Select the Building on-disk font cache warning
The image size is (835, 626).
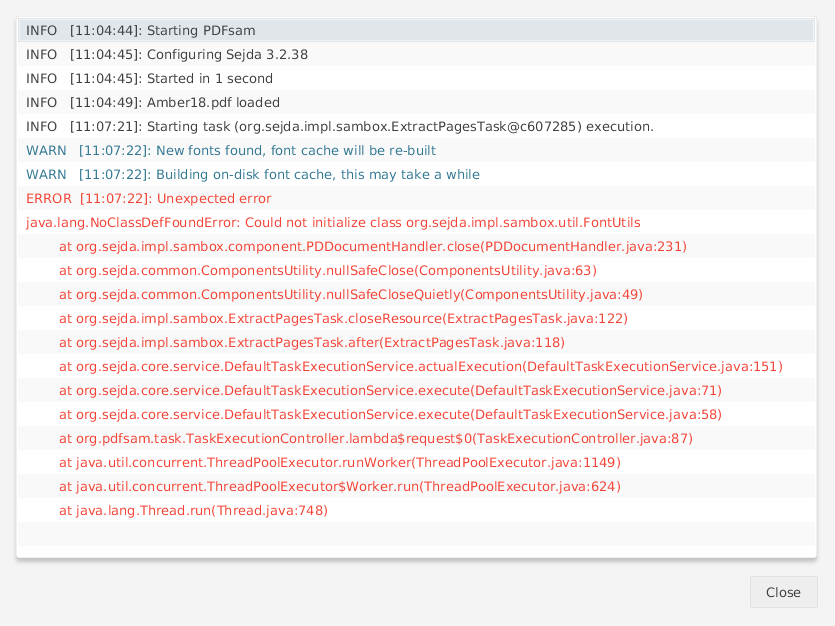click(x=250, y=174)
